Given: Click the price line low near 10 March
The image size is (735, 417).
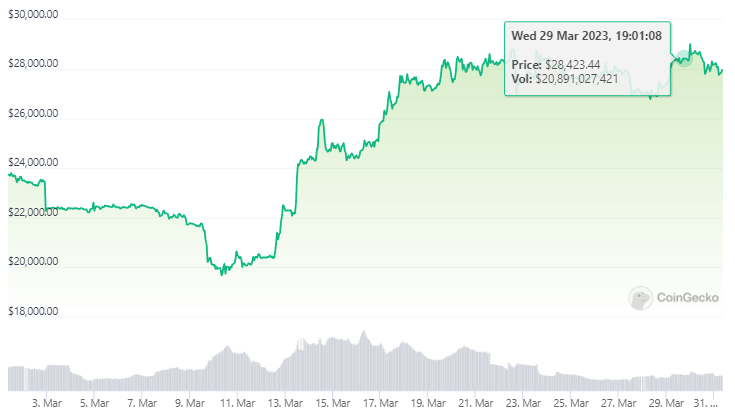Looking at the screenshot, I should coord(222,273).
